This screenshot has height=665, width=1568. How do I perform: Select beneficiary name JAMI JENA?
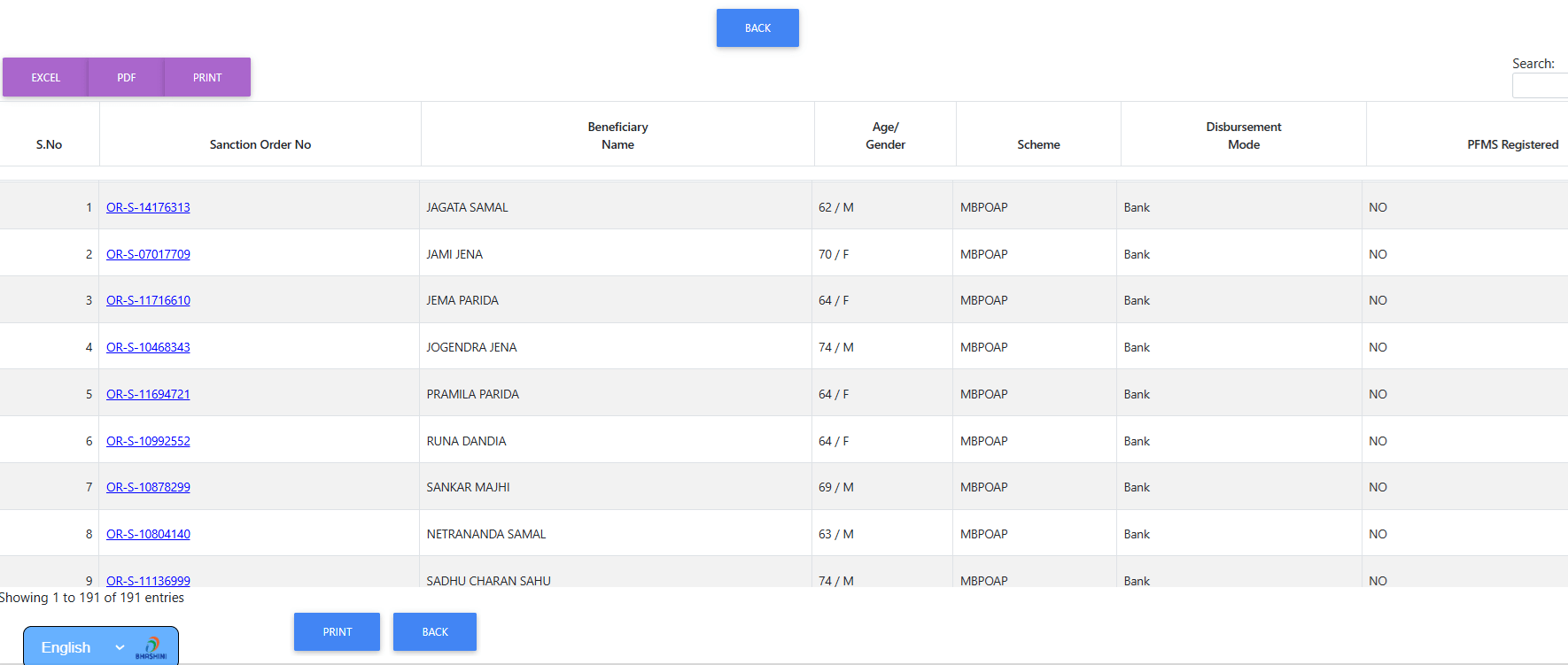pyautogui.click(x=454, y=254)
